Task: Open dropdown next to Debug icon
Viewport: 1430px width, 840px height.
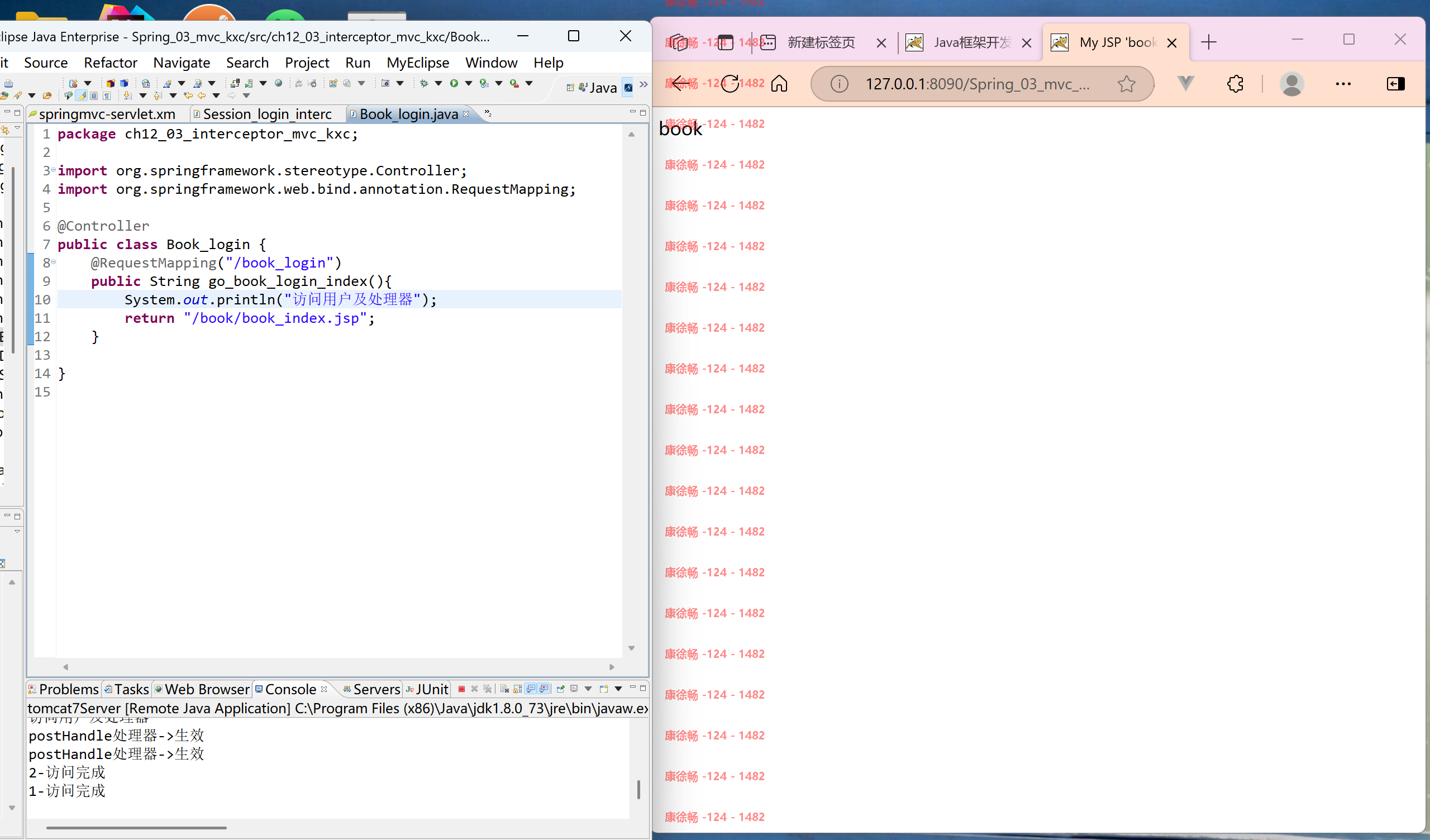Action: (438, 83)
